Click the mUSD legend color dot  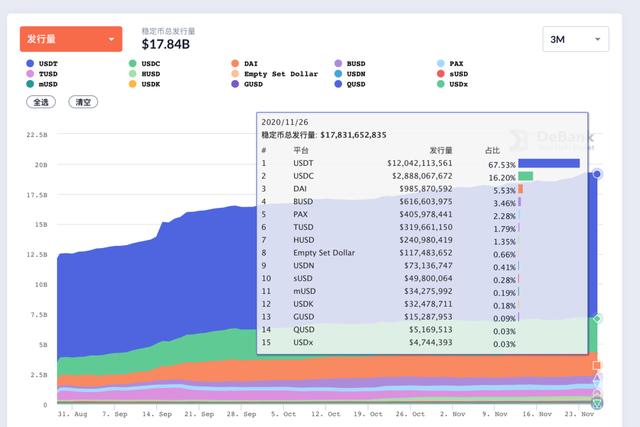tap(31, 85)
